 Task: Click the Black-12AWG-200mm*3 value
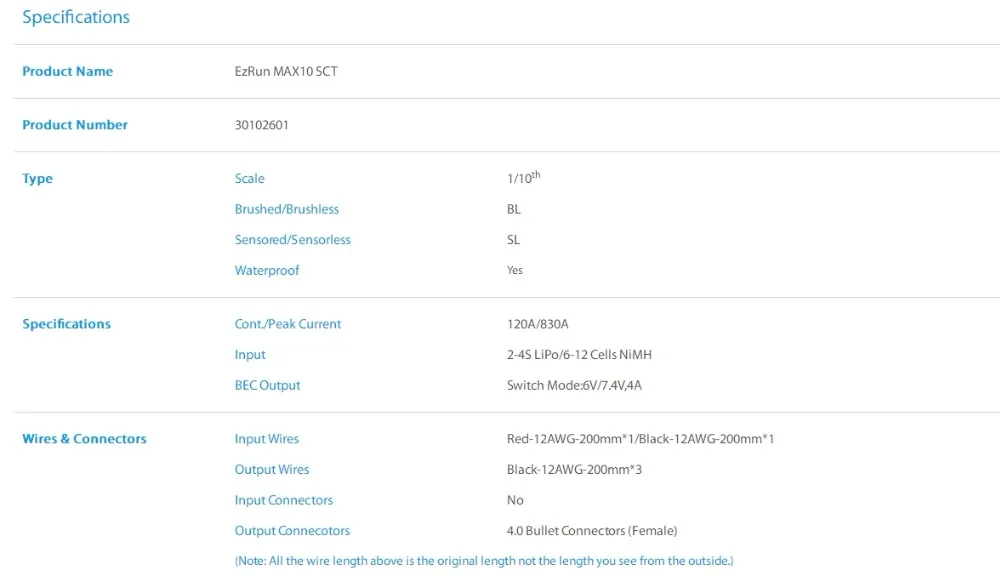(x=574, y=469)
